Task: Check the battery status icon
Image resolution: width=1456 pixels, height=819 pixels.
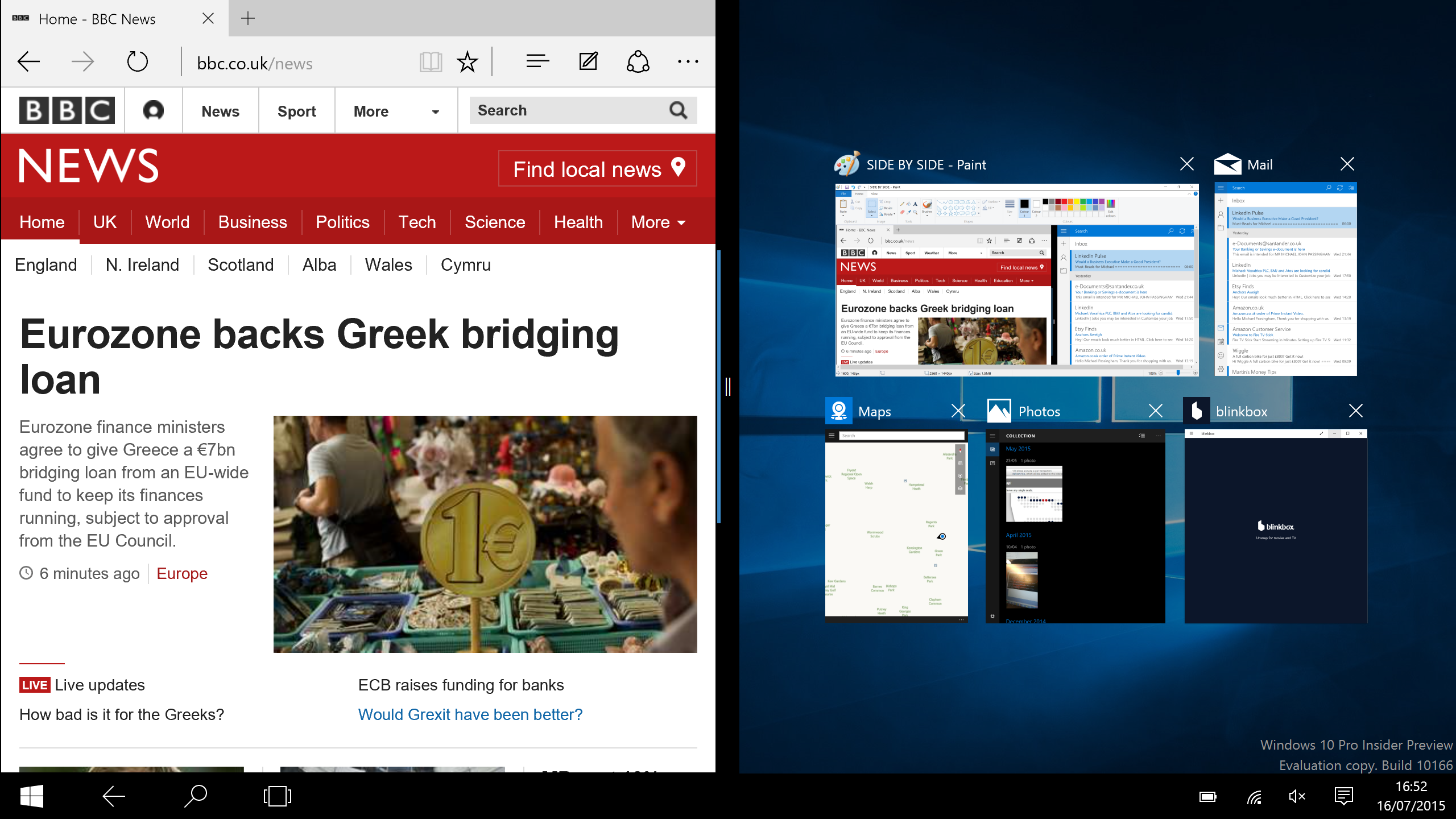Action: coord(1207,797)
